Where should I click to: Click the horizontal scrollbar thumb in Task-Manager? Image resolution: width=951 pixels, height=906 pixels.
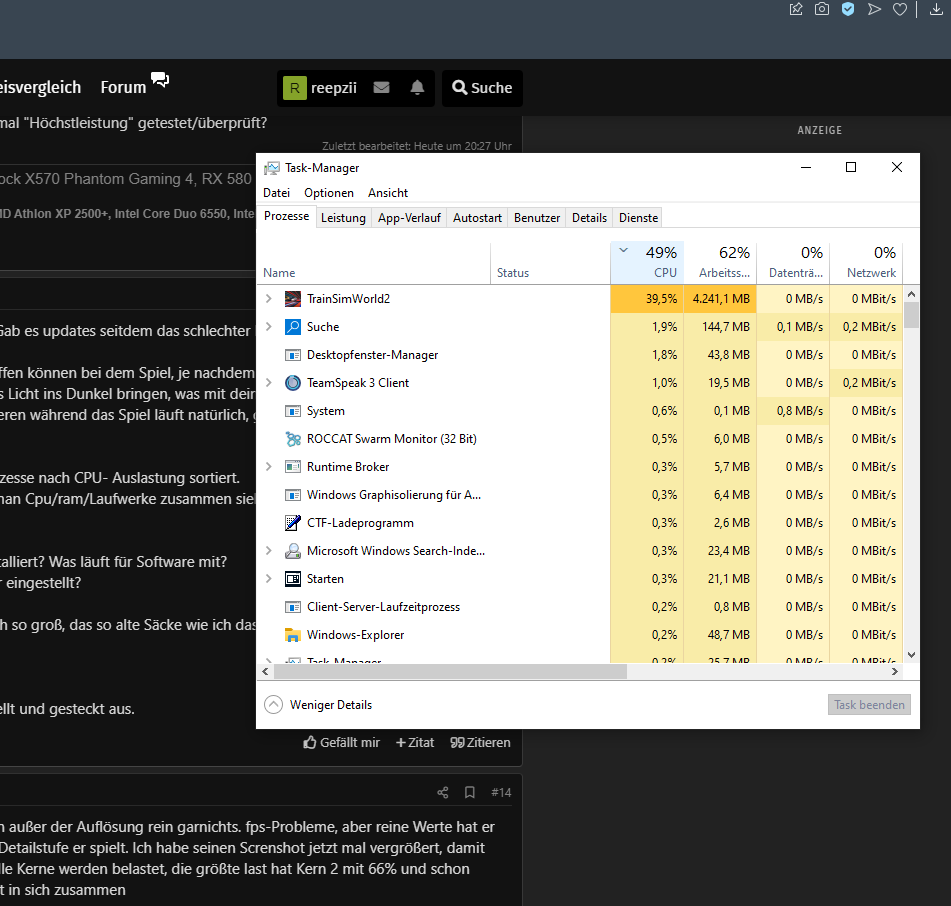(450, 671)
